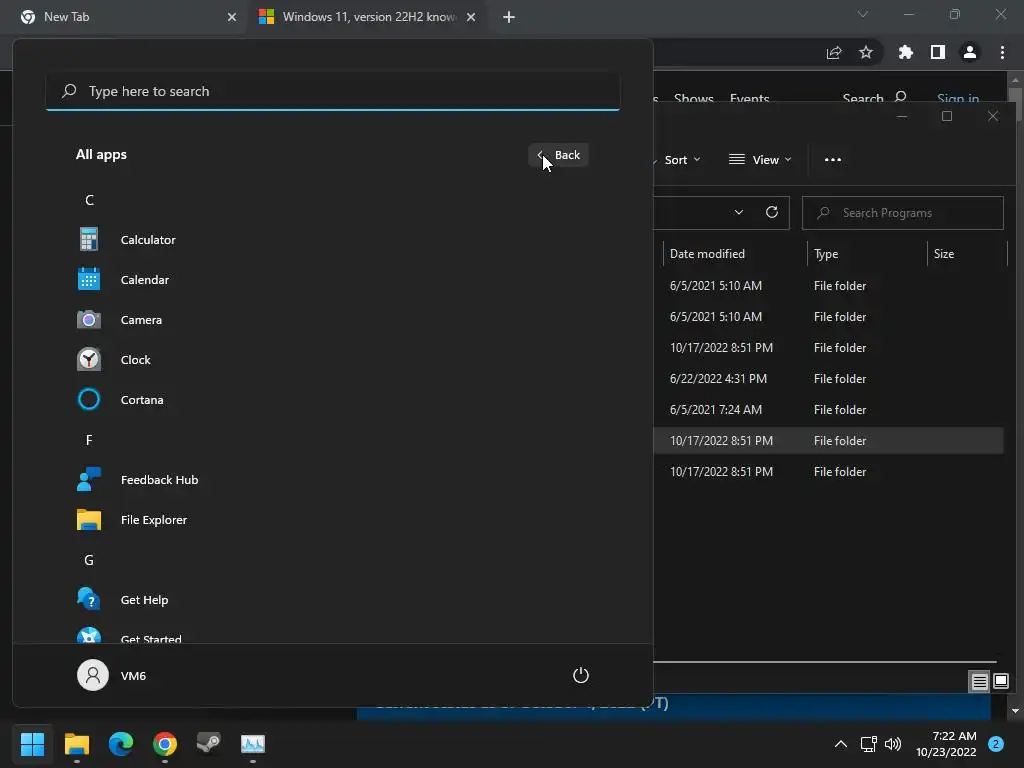
Task: Open Microsoft Edge from the taskbar
Action: click(x=121, y=744)
